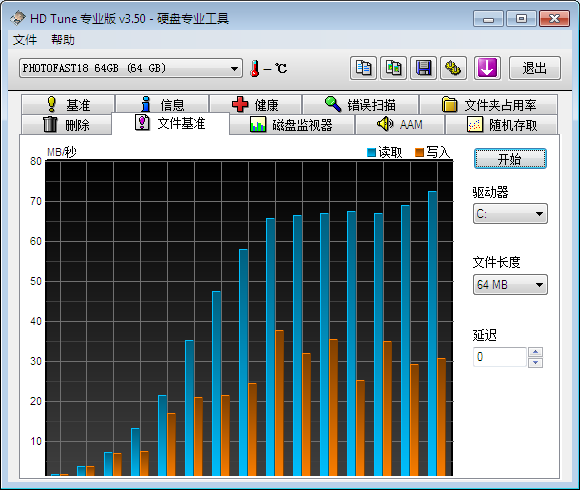This screenshot has width=580, height=490.
Task: Open options via the wrench gear icon
Action: pos(453,68)
